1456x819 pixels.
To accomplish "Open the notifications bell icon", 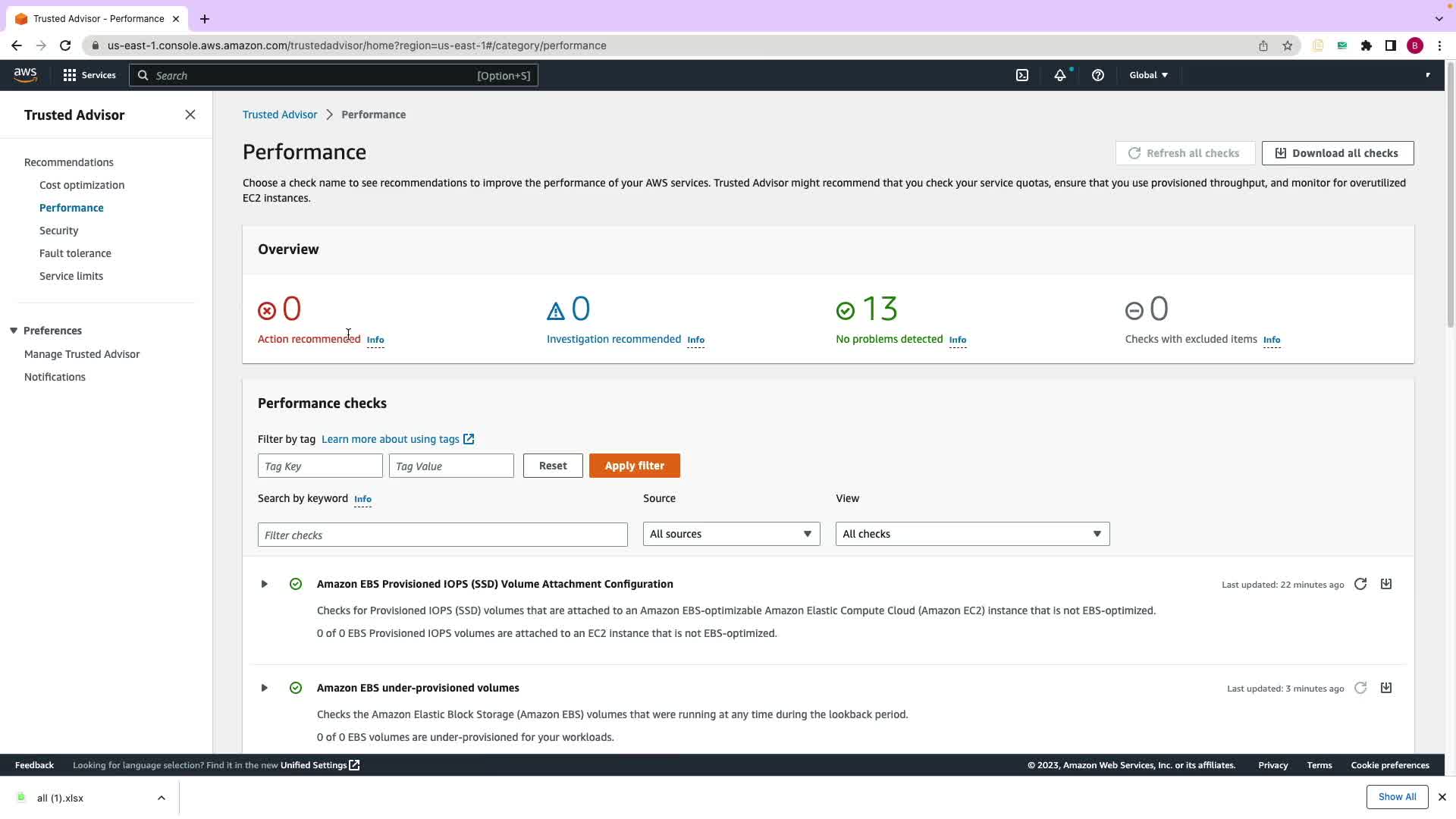I will click(x=1059, y=75).
